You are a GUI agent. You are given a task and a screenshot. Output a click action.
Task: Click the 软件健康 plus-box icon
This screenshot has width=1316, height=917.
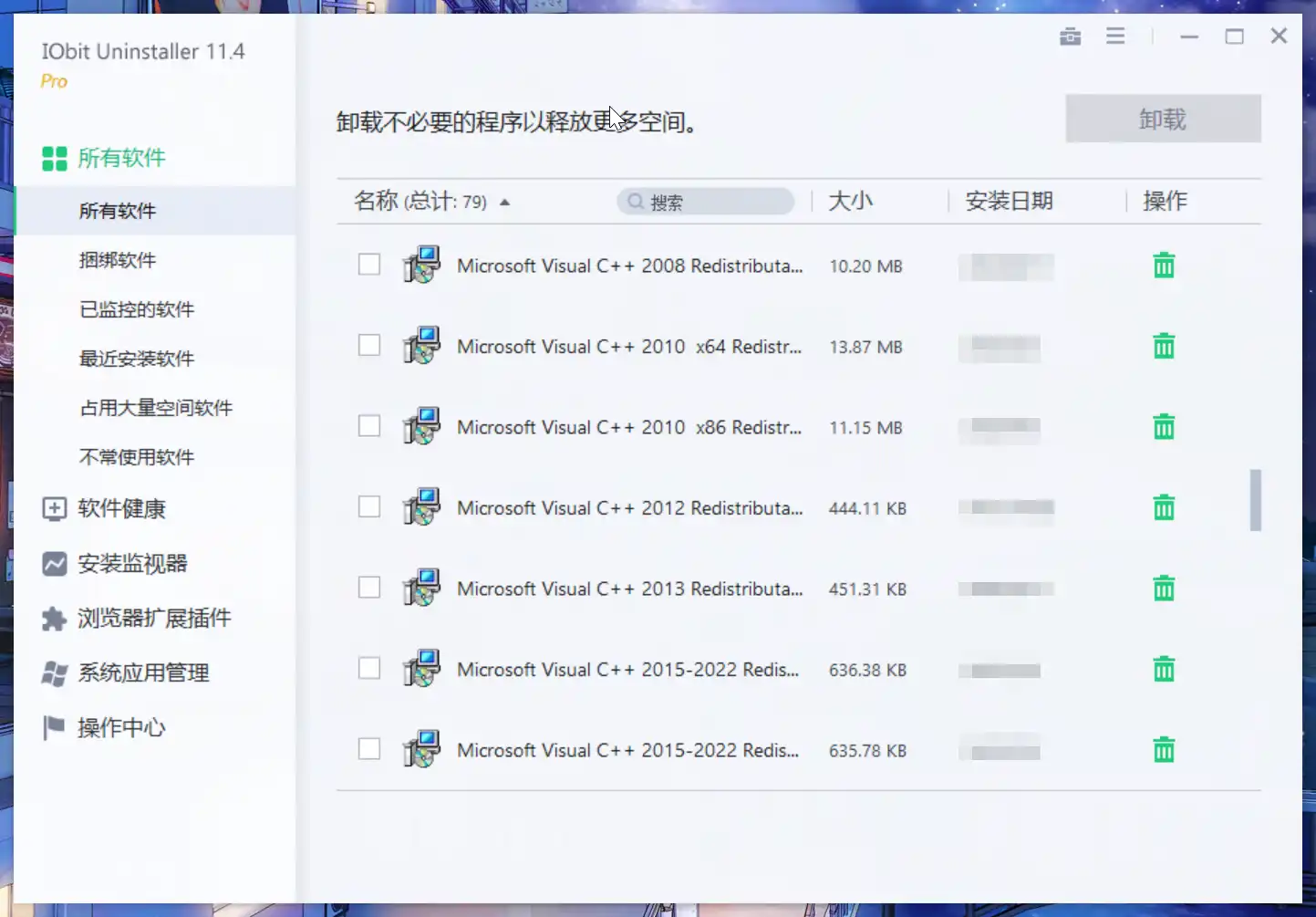(x=55, y=509)
